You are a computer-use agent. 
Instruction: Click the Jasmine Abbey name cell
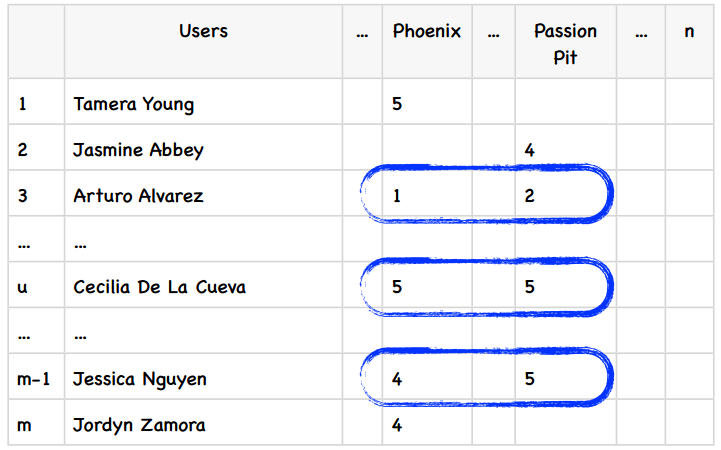click(x=138, y=150)
